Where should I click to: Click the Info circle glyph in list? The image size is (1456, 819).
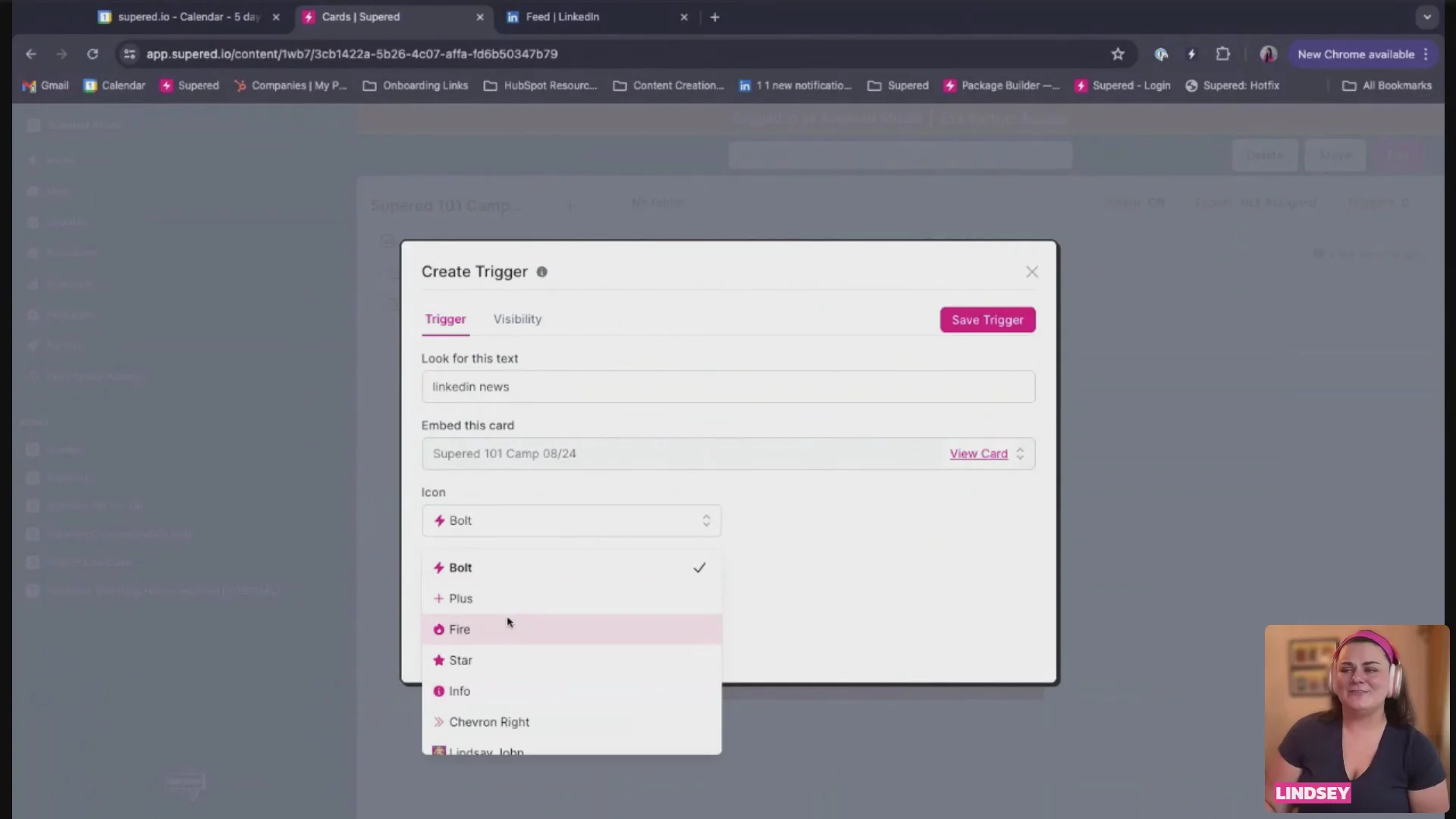[438, 692]
